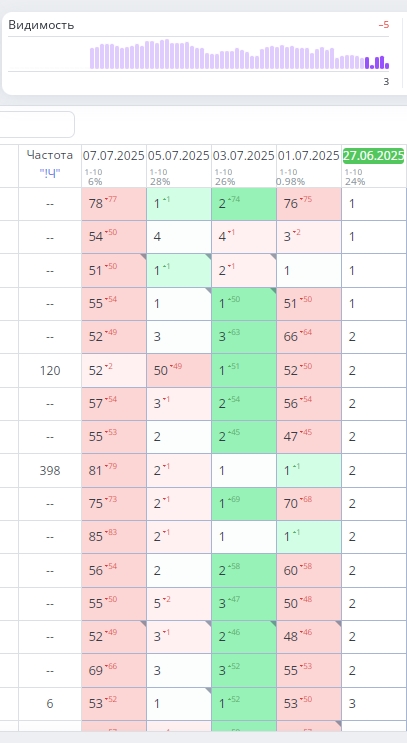
Task: Select the 07.07.2025 date column header
Action: tap(114, 155)
